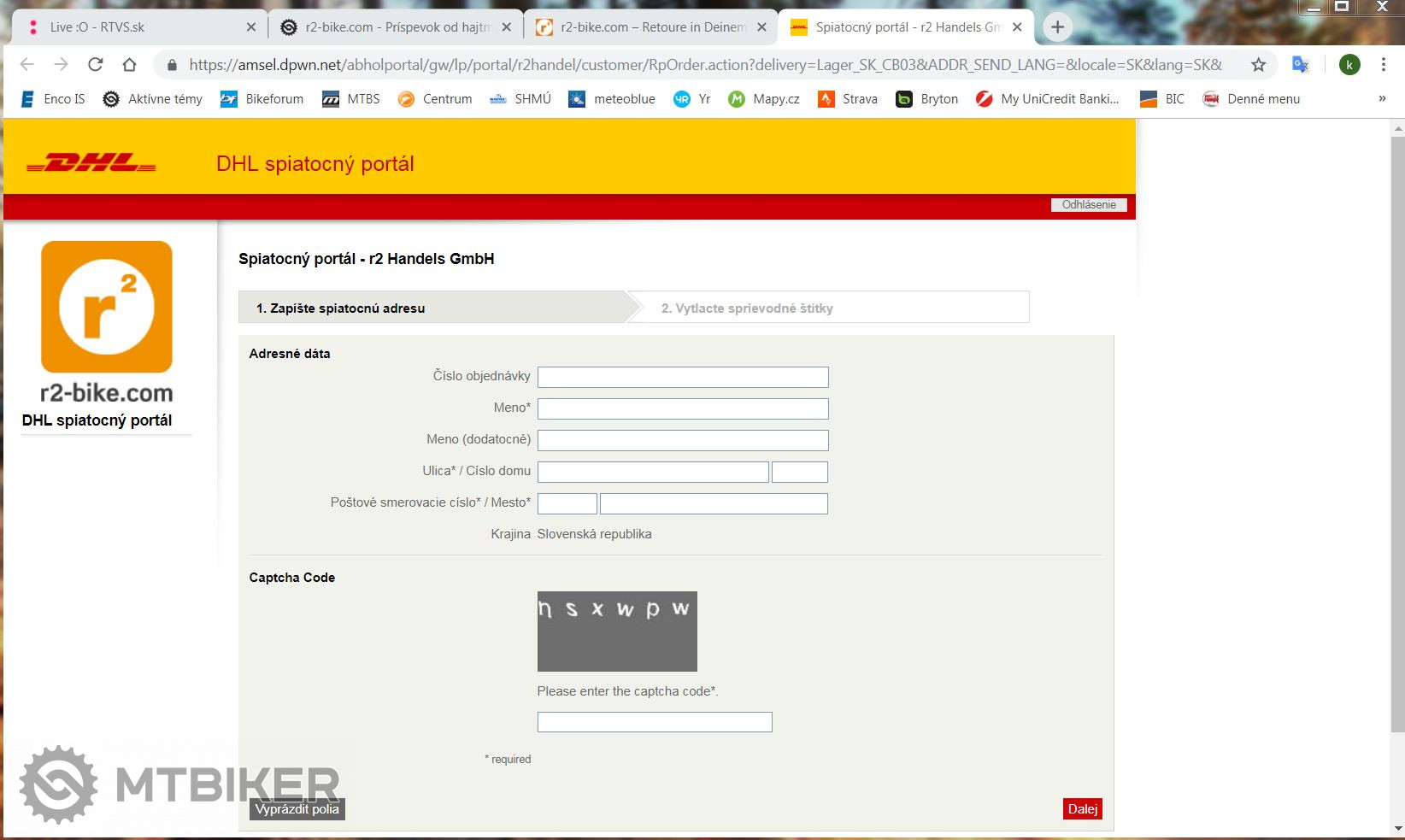
Task: Focus the Číslo objednávky input field
Action: 682,377
